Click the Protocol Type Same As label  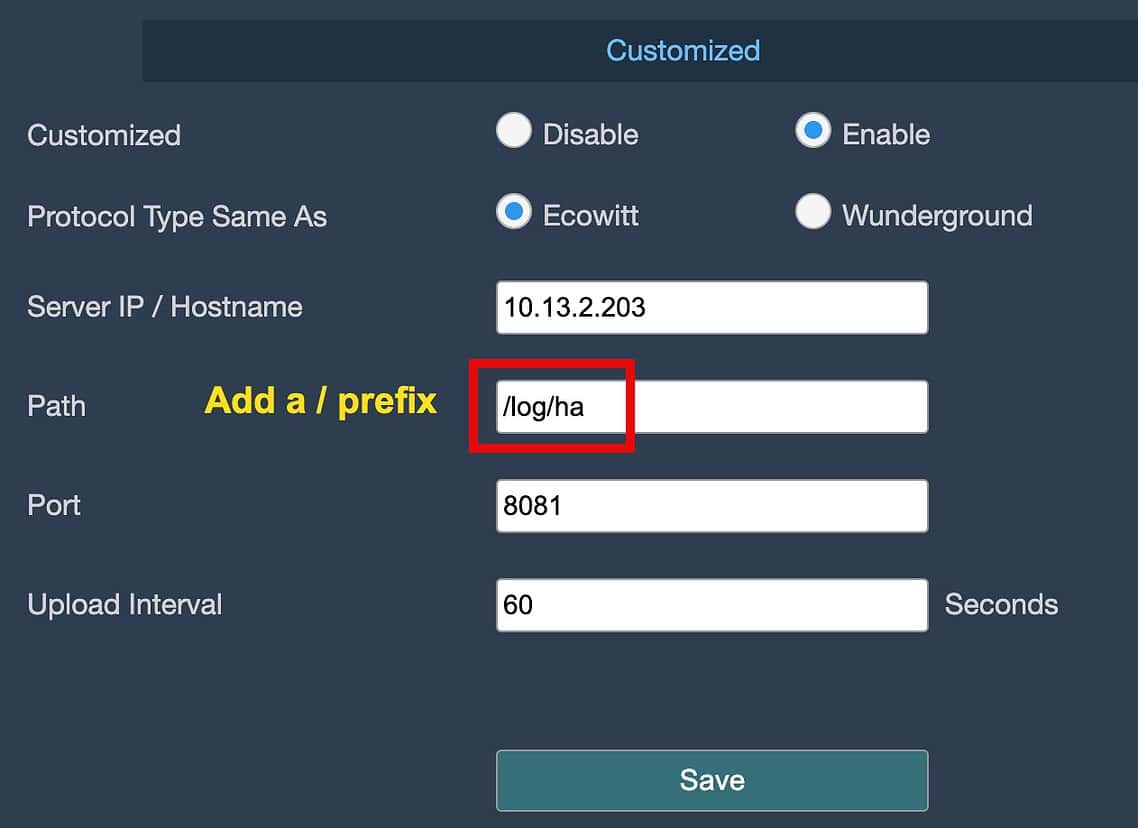(177, 217)
